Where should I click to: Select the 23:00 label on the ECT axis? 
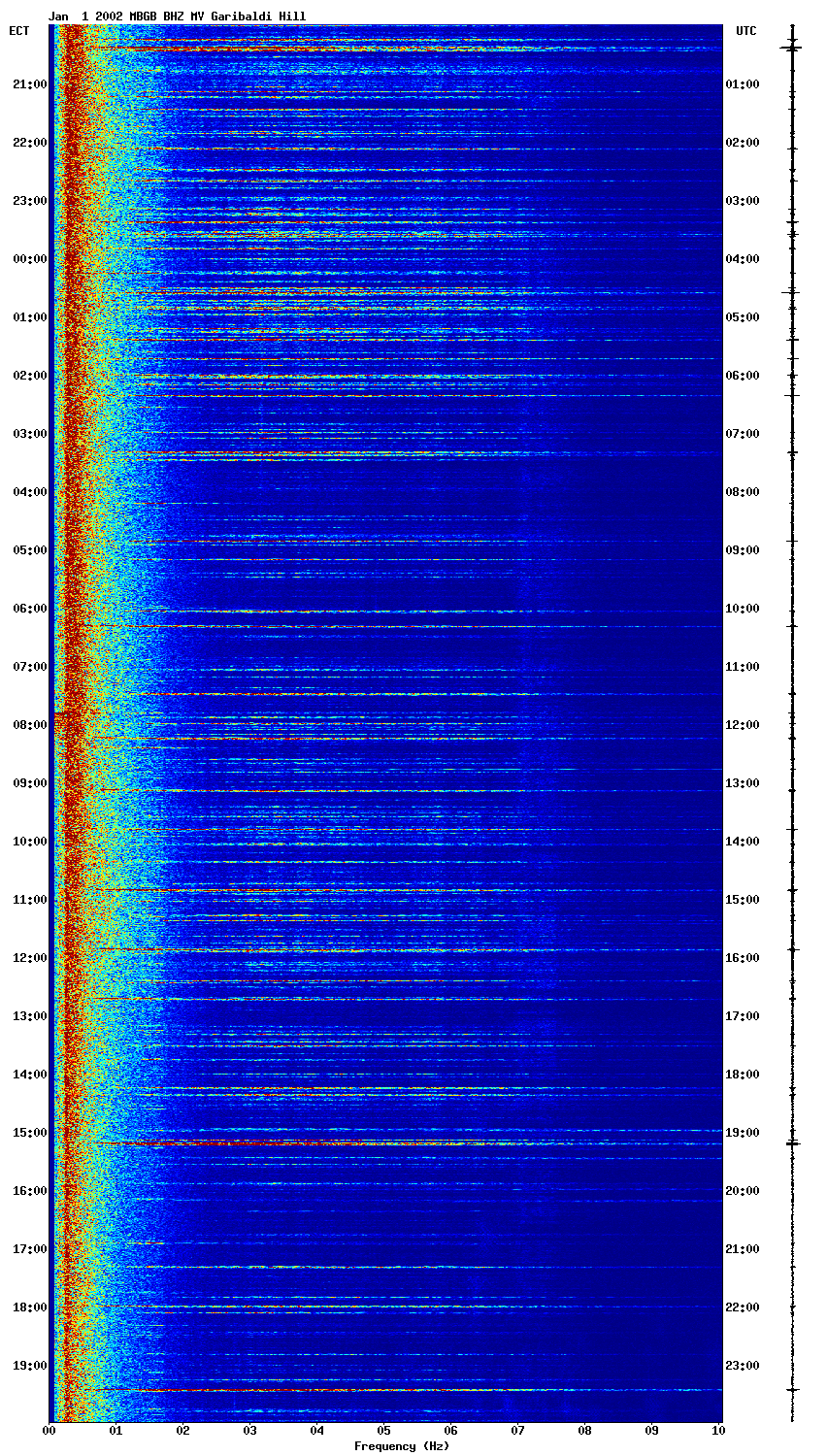[29, 201]
